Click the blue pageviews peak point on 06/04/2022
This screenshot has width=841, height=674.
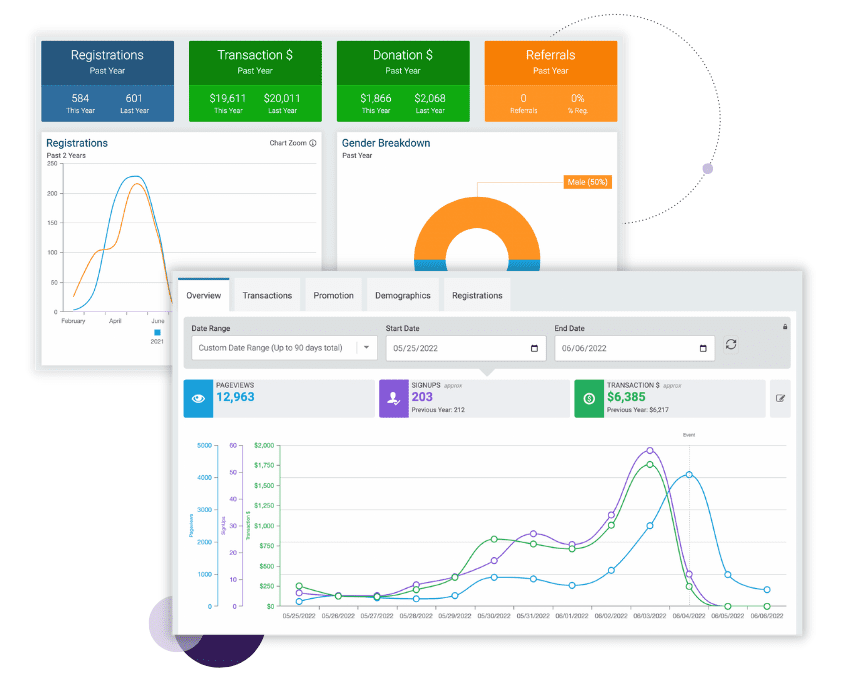tap(689, 475)
